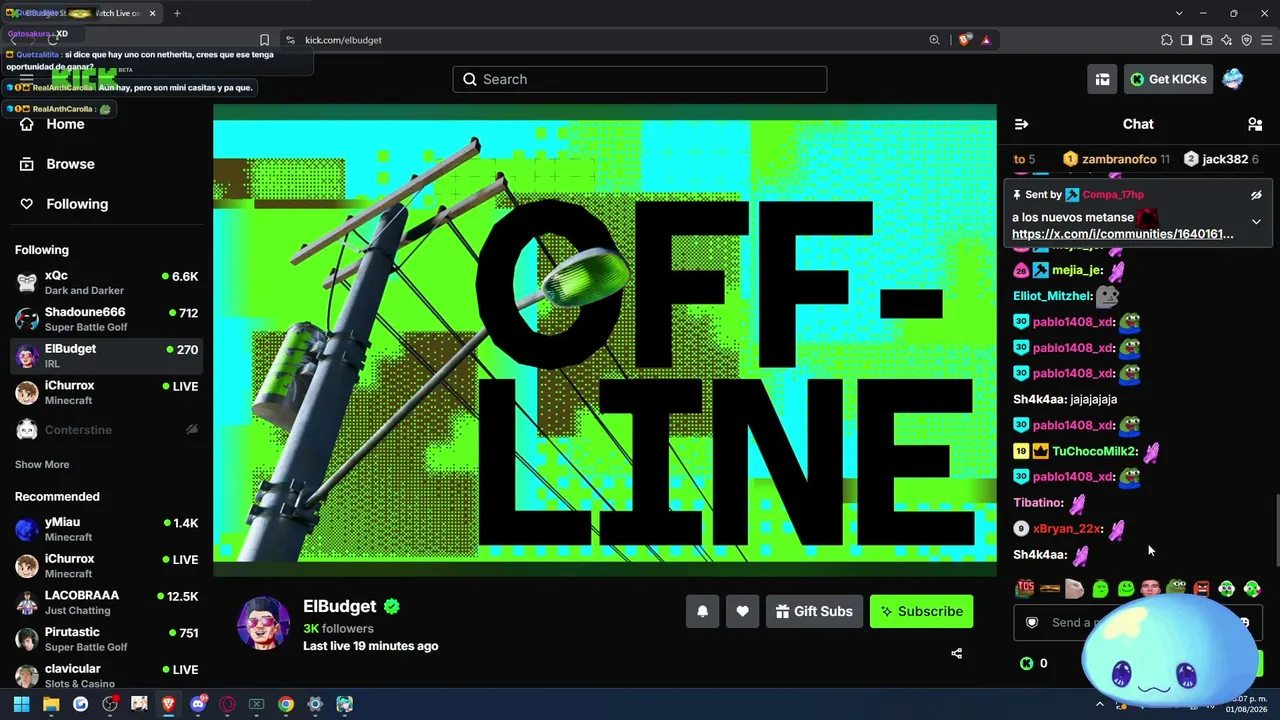This screenshot has height=720, width=1280.
Task: Click the angry red face emote
Action: [1201, 589]
